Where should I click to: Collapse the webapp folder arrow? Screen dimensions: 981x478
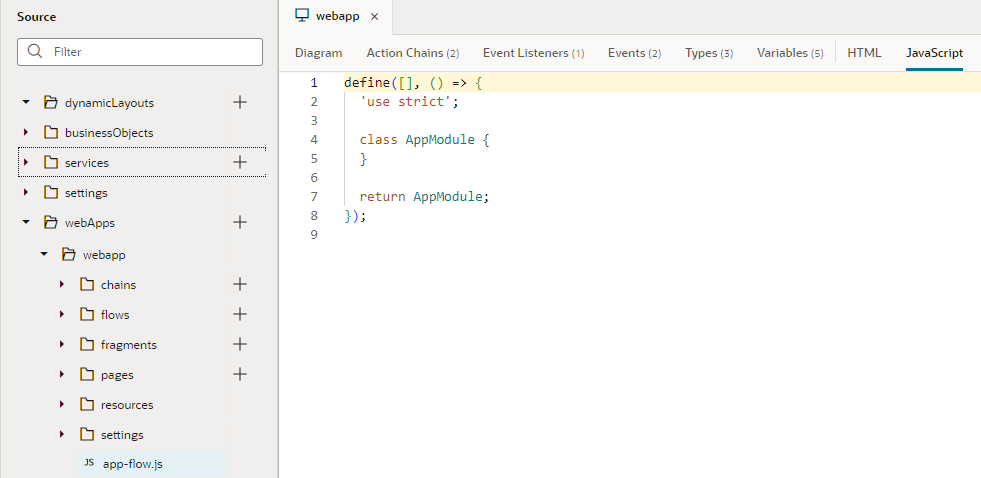(44, 254)
